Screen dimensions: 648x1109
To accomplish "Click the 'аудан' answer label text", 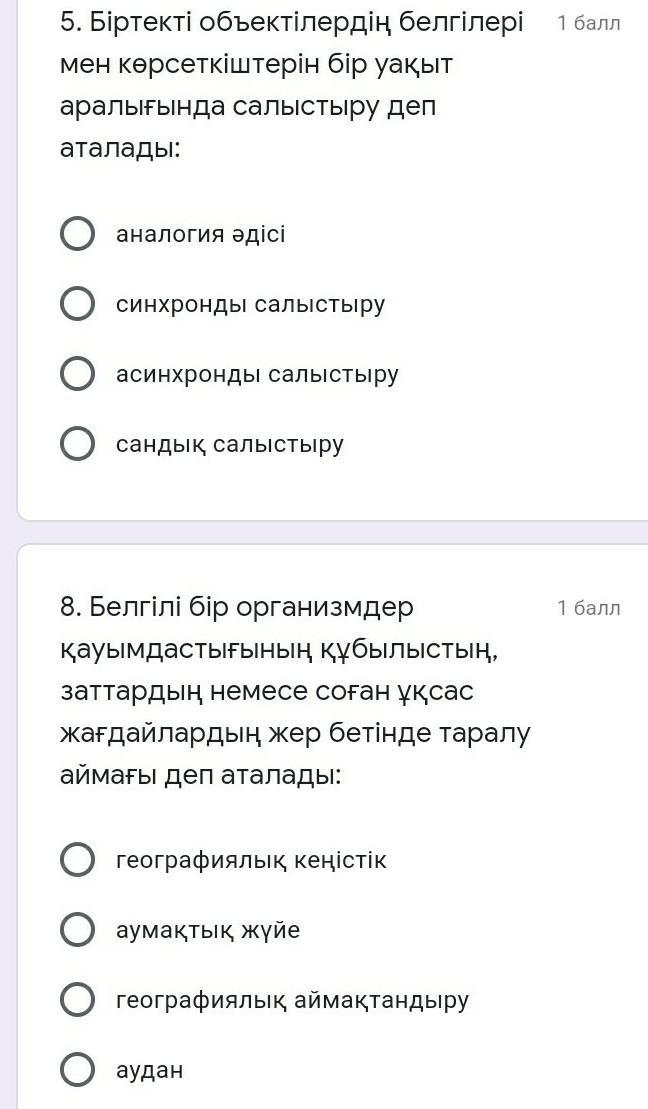I will click(x=150, y=1070).
